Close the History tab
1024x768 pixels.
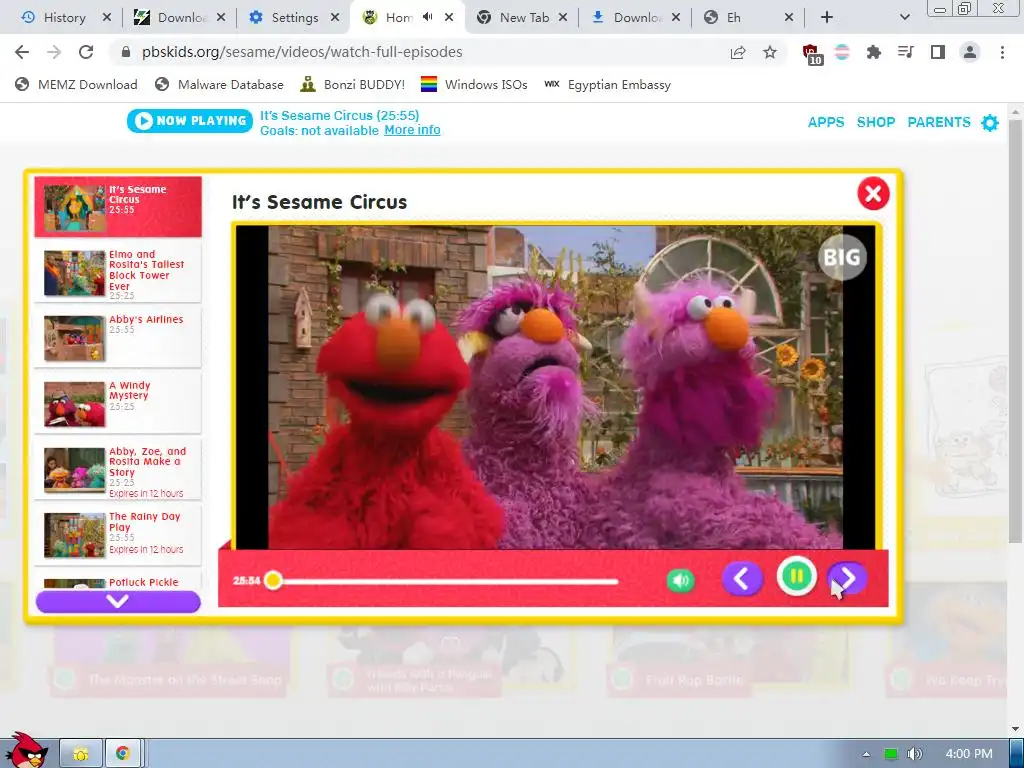coord(106,18)
